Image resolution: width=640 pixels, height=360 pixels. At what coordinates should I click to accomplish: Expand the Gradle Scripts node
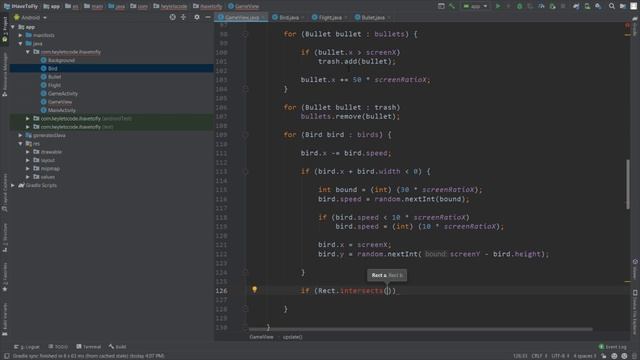click(x=13, y=185)
